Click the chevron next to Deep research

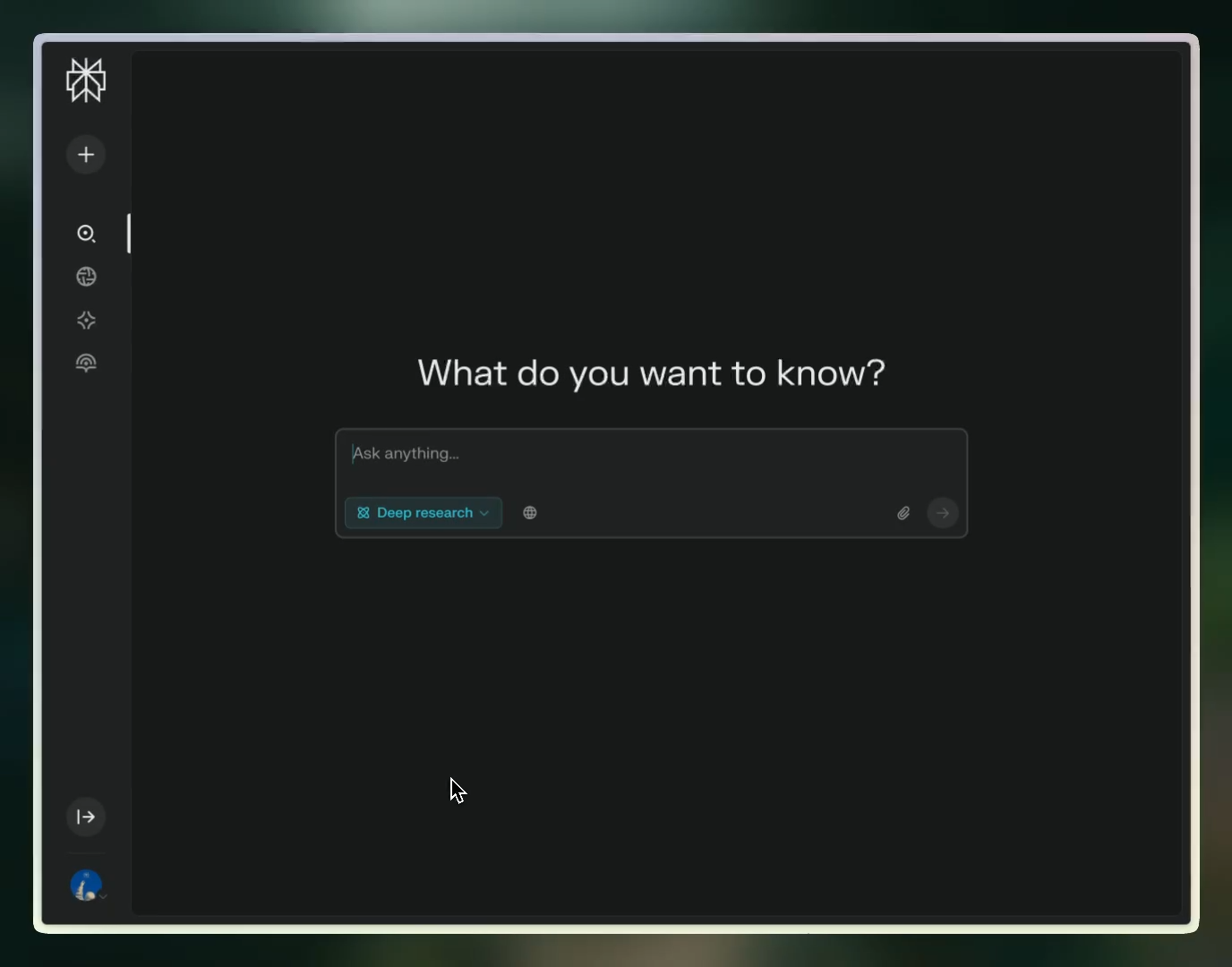(484, 513)
